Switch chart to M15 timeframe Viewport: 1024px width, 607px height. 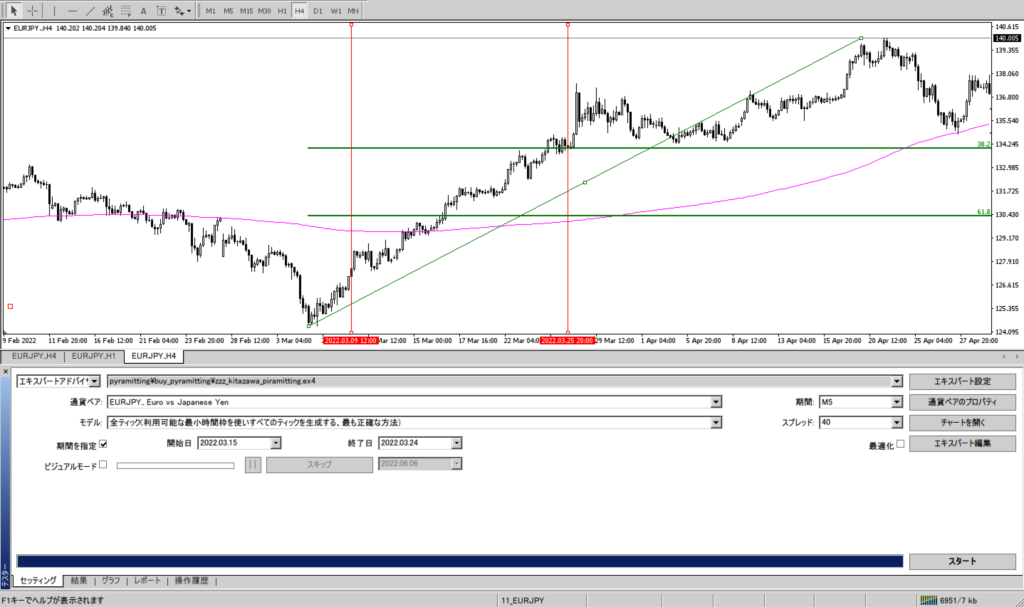coord(246,10)
